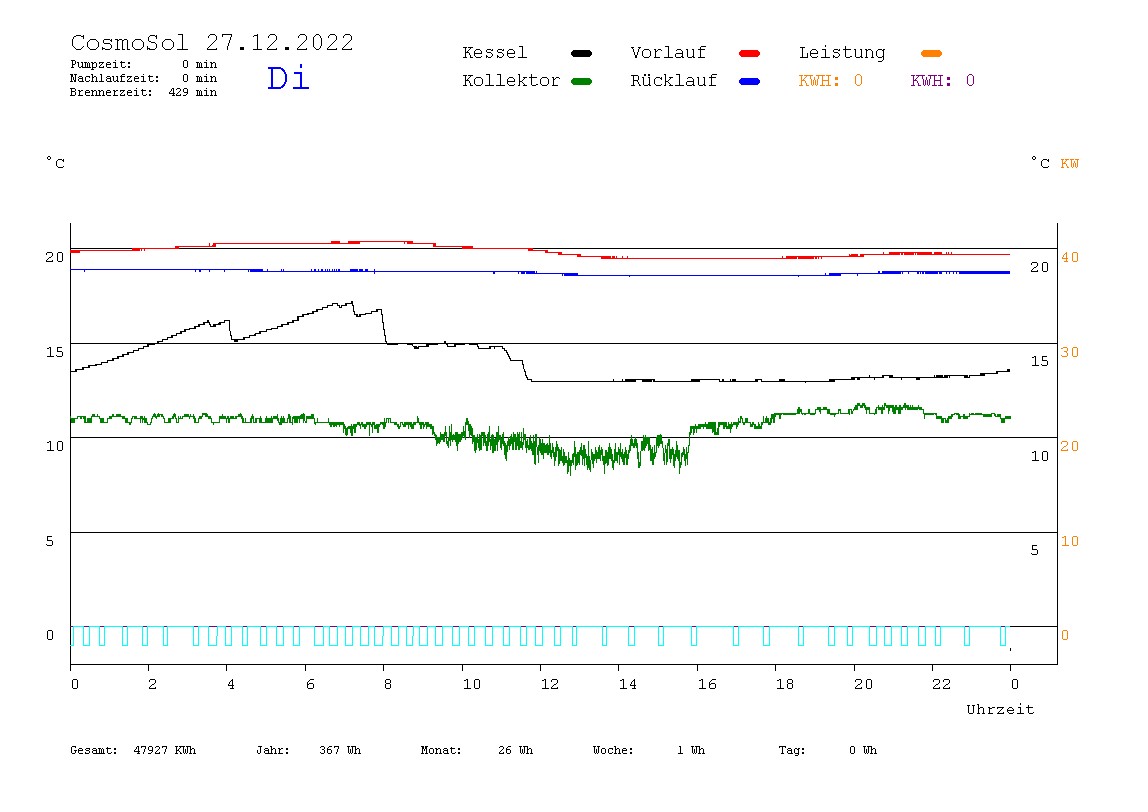Viewport: 1148px width, 812px height.
Task: Click the 'Gesamt:' footer label
Action: pos(94,750)
